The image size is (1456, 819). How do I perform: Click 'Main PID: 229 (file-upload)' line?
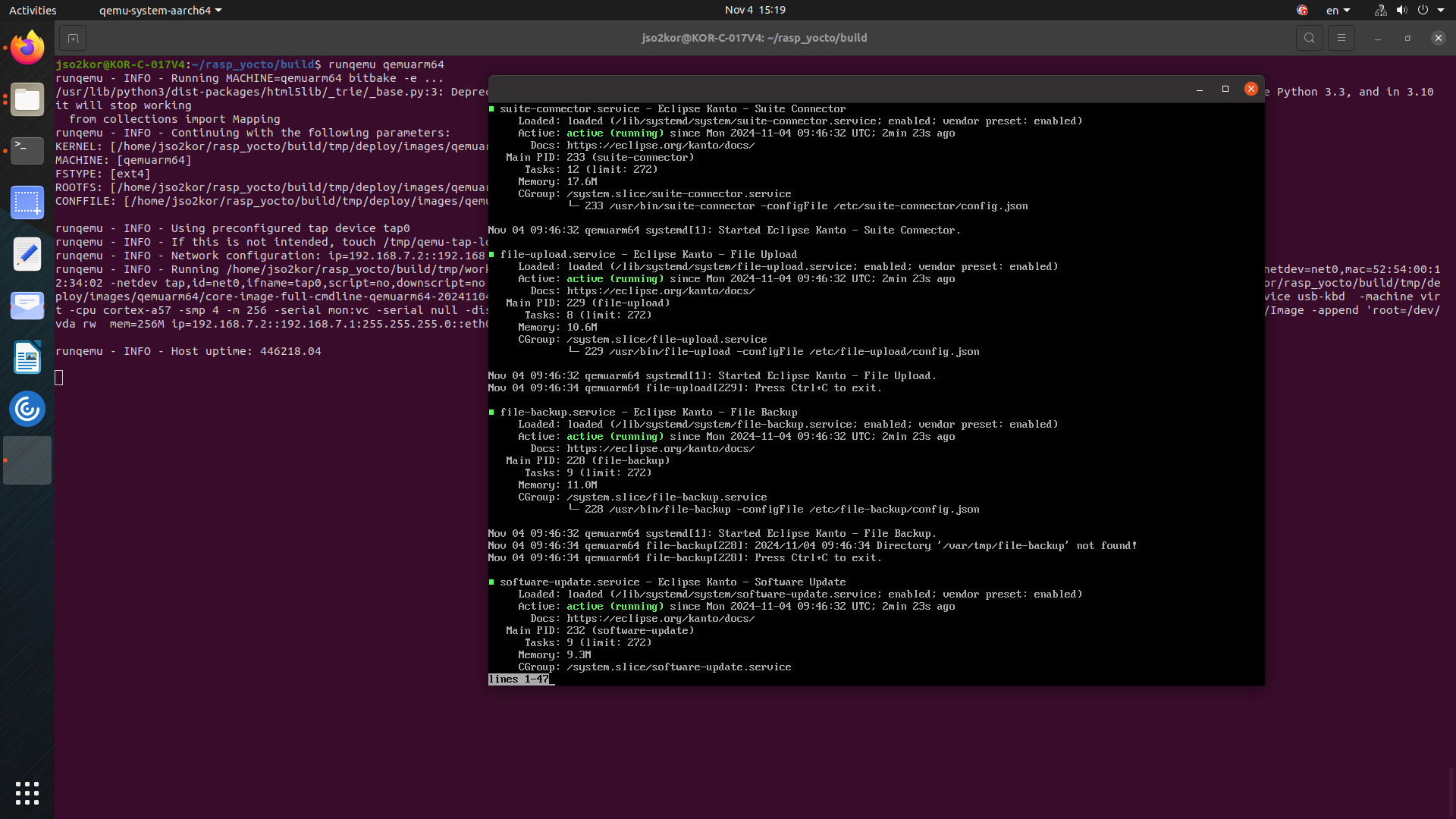(588, 303)
